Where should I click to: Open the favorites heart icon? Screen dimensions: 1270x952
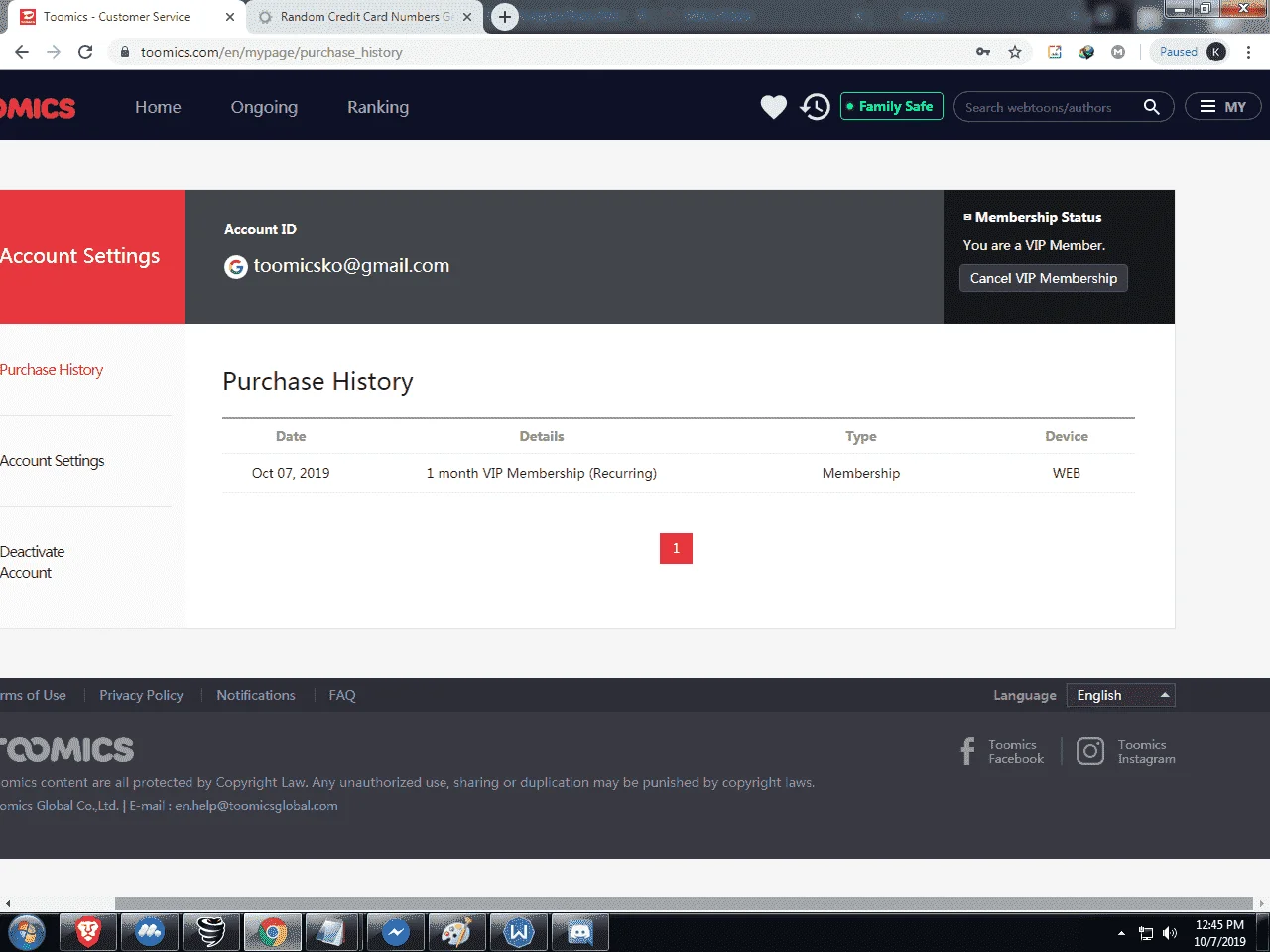[774, 107]
